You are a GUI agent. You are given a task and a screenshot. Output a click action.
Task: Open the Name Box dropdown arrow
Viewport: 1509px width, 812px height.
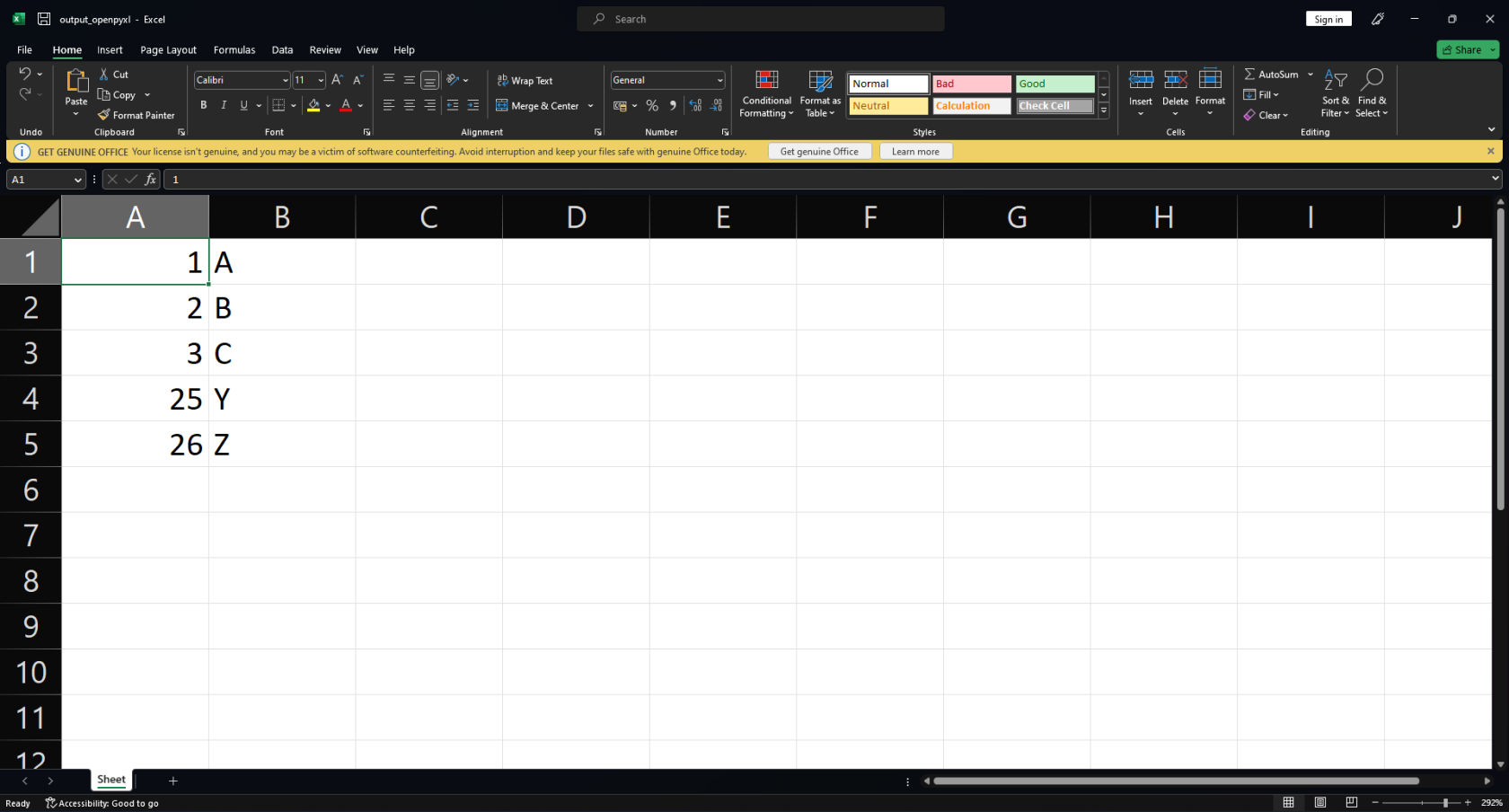pyautogui.click(x=78, y=180)
